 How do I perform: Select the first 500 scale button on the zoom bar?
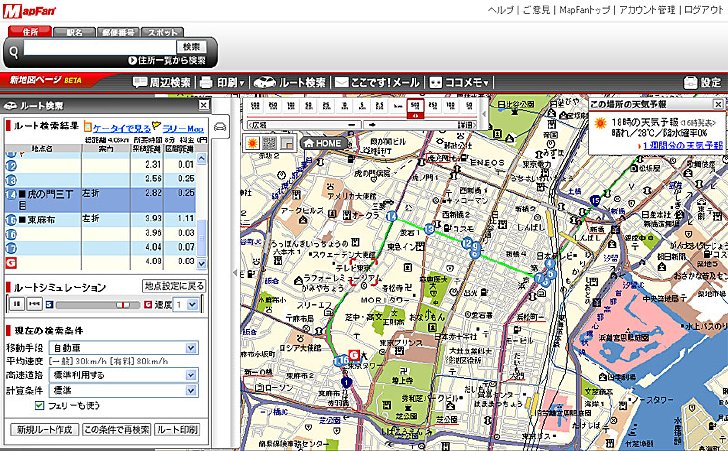tap(255, 106)
